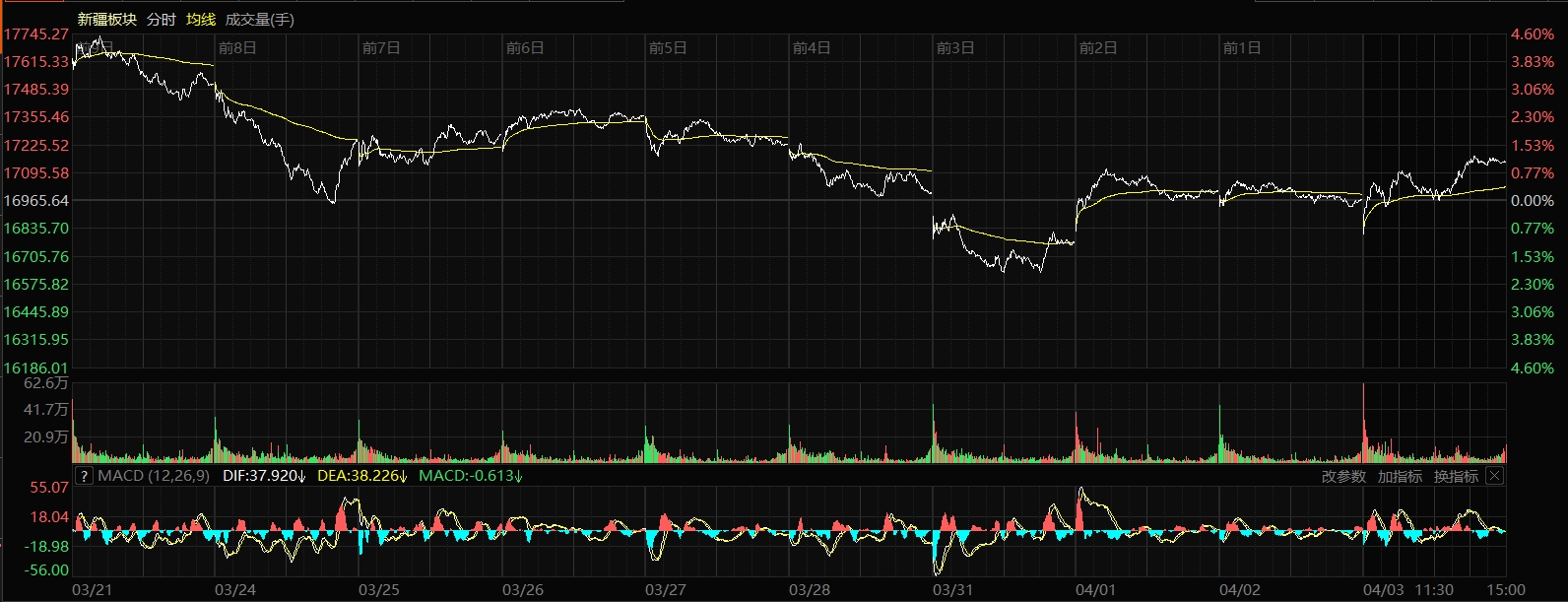
Task: Click the 11:30 time label
Action: click(x=1434, y=589)
